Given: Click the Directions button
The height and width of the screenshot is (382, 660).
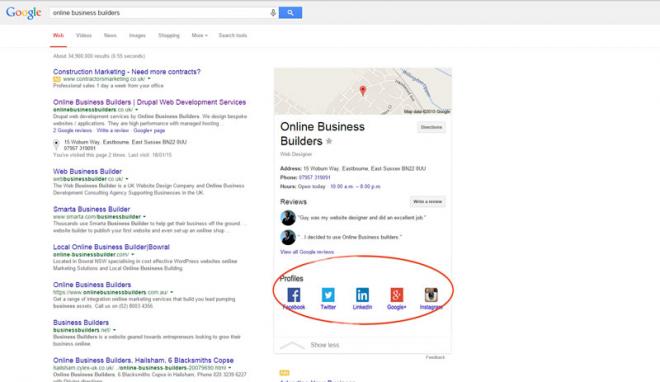Looking at the screenshot, I should click(x=431, y=127).
